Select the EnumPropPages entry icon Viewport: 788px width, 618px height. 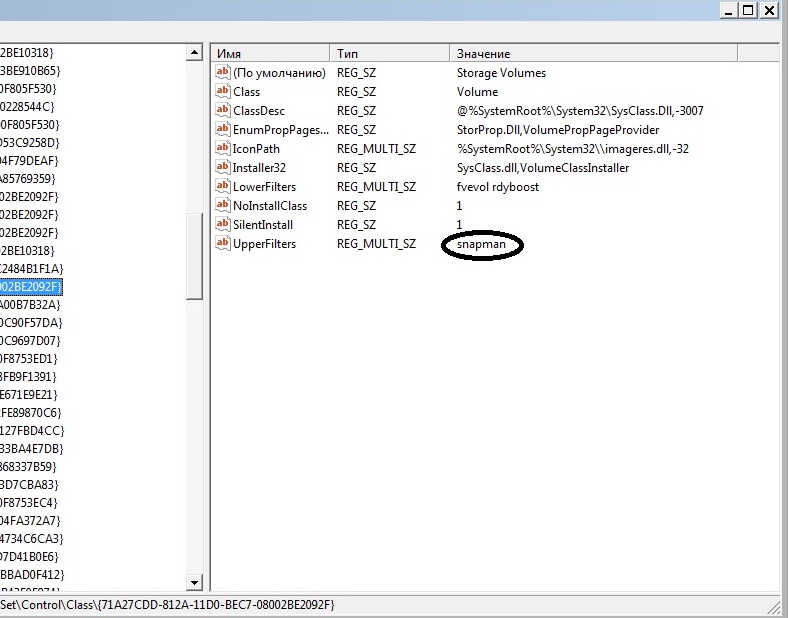click(222, 130)
